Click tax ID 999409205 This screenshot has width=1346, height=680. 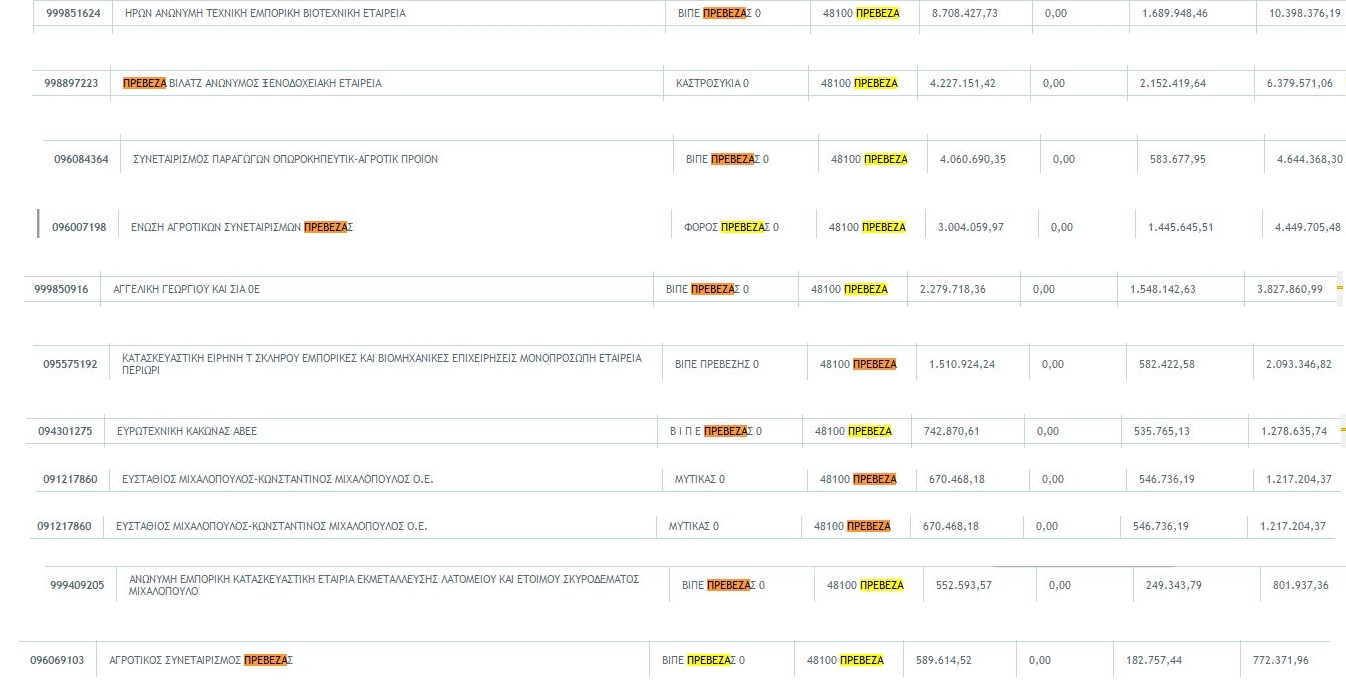coord(77,585)
